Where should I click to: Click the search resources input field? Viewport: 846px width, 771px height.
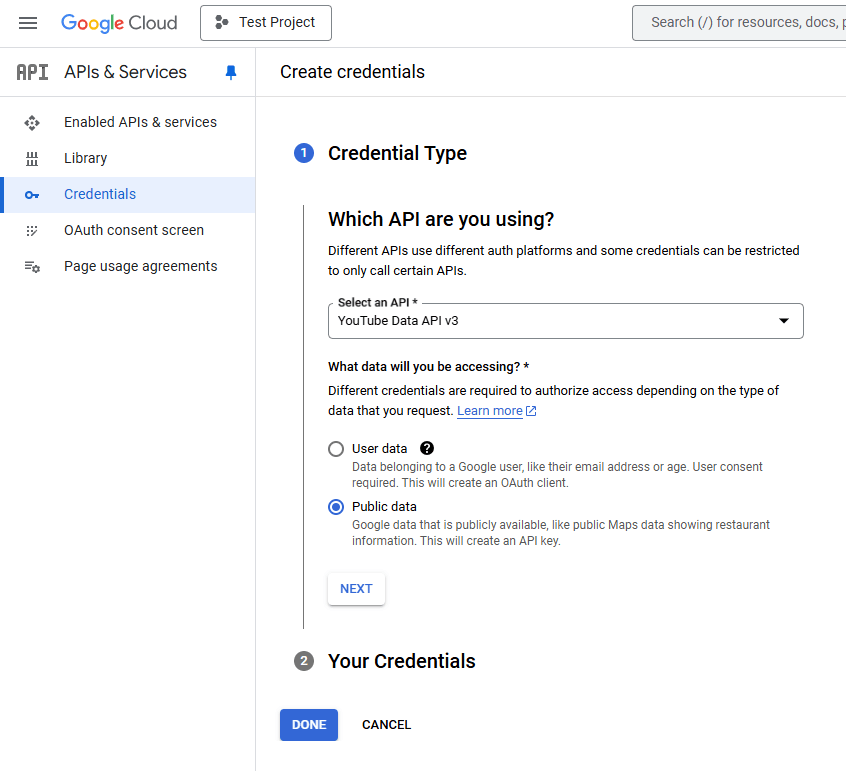[x=739, y=23]
